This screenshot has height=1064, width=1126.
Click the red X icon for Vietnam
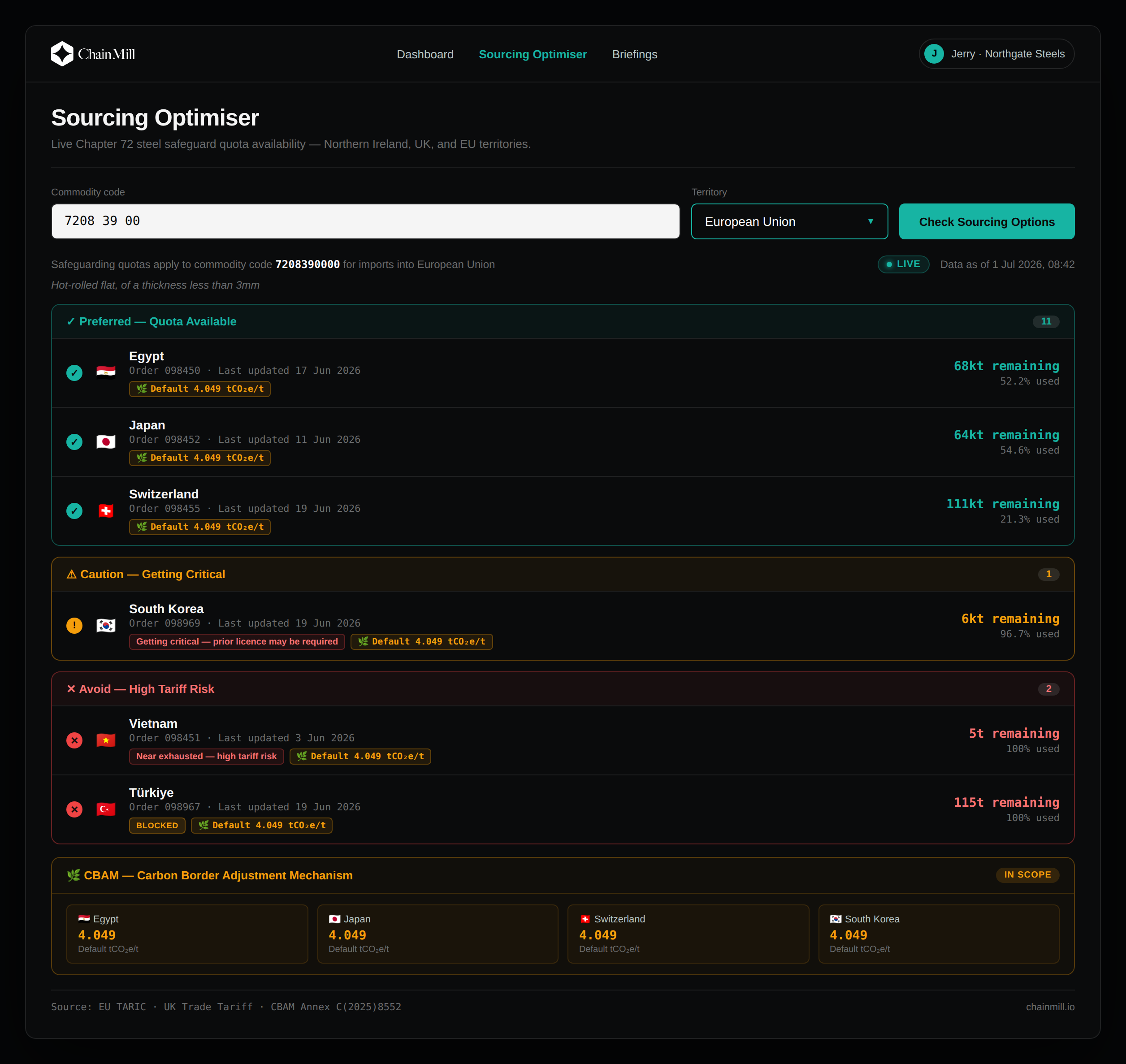(x=74, y=740)
